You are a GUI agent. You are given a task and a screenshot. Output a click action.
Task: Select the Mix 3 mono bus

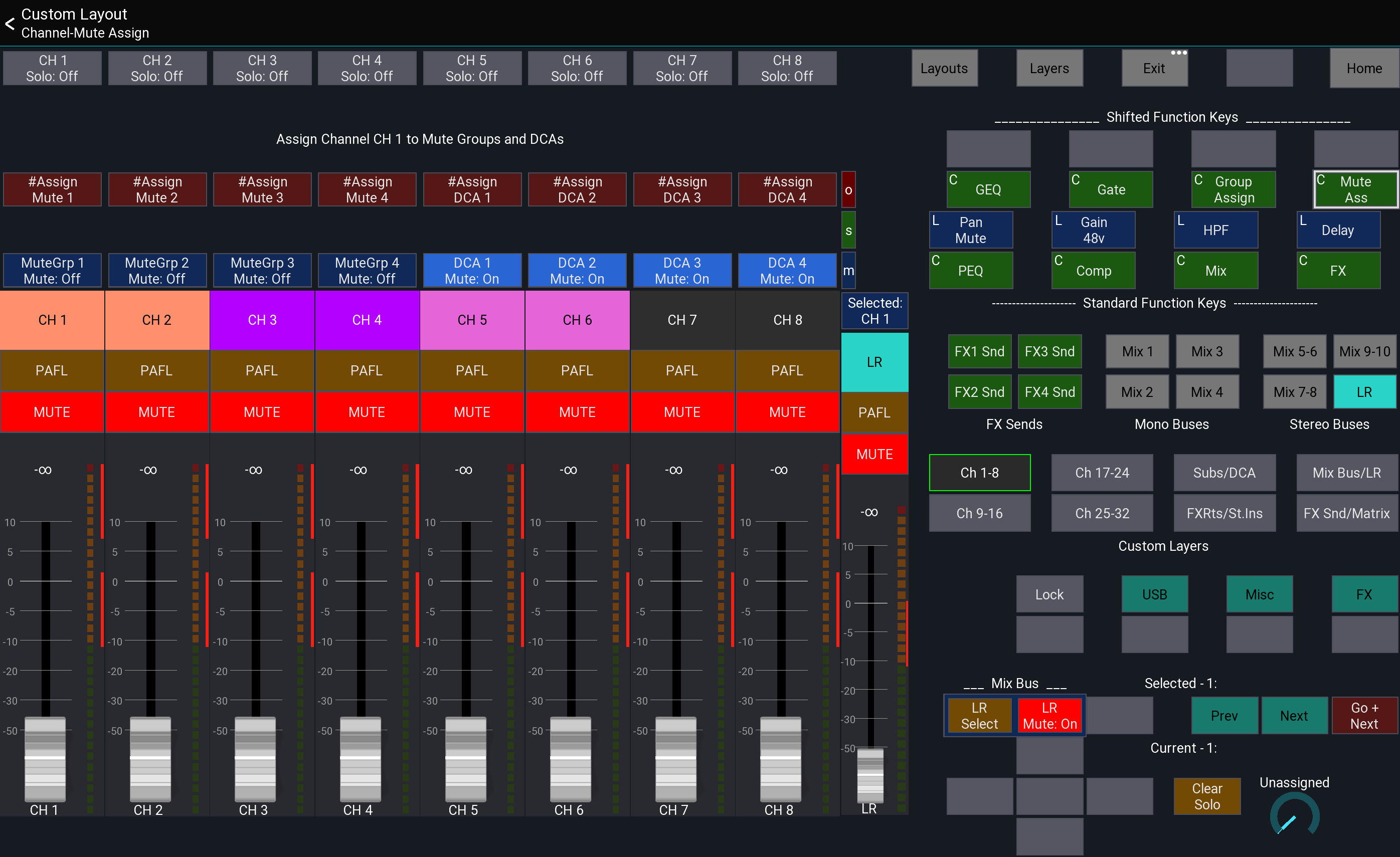(x=1207, y=351)
